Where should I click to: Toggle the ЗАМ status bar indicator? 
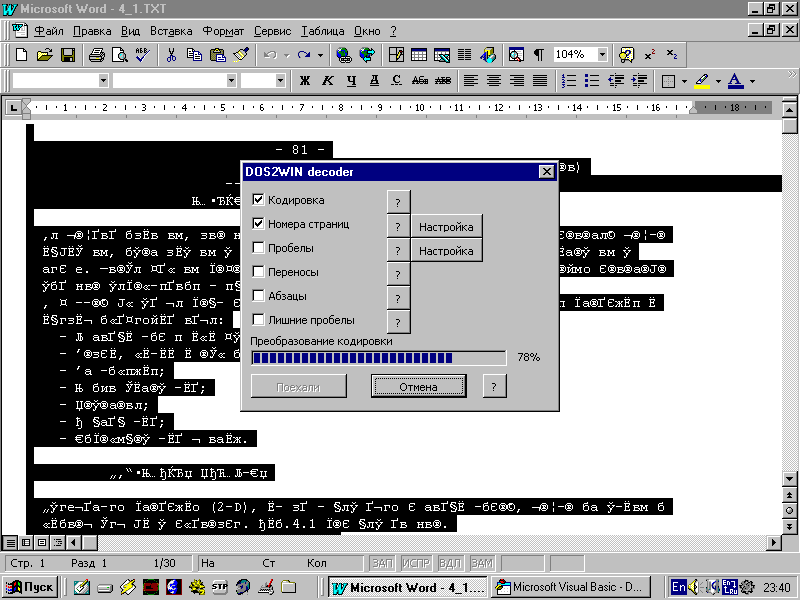(x=482, y=563)
